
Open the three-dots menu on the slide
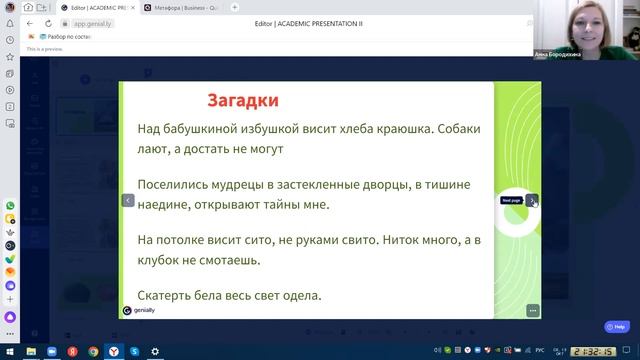tap(533, 311)
